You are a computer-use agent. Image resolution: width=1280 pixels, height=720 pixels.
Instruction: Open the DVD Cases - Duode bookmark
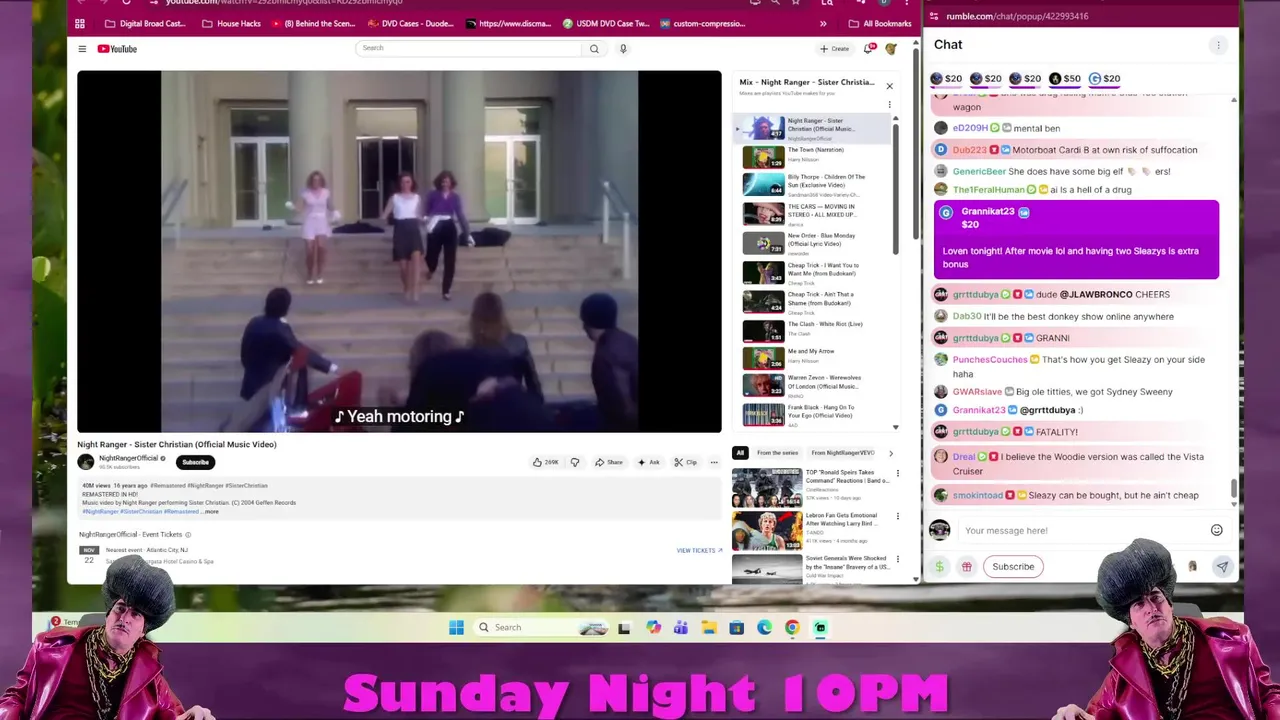click(x=411, y=23)
